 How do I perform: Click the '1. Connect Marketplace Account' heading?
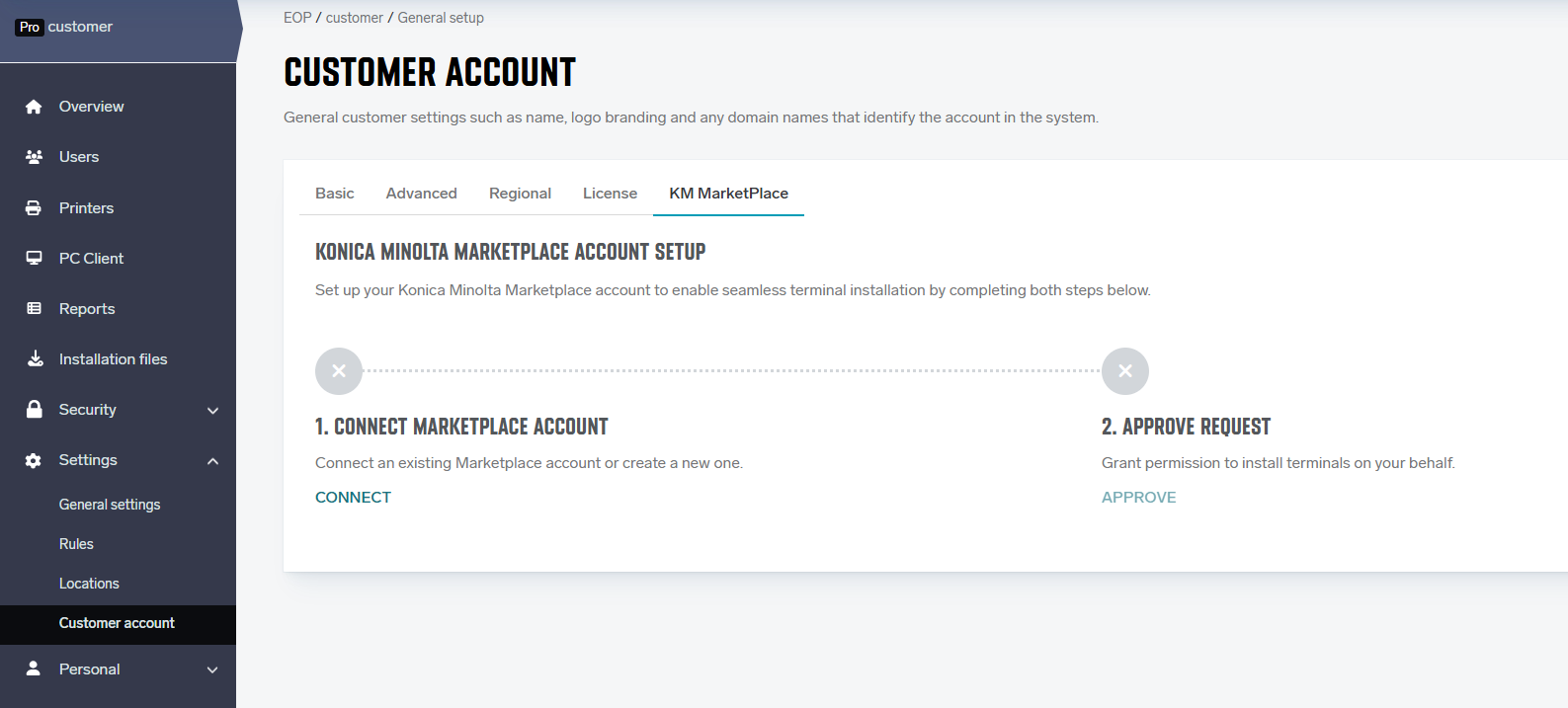[461, 427]
